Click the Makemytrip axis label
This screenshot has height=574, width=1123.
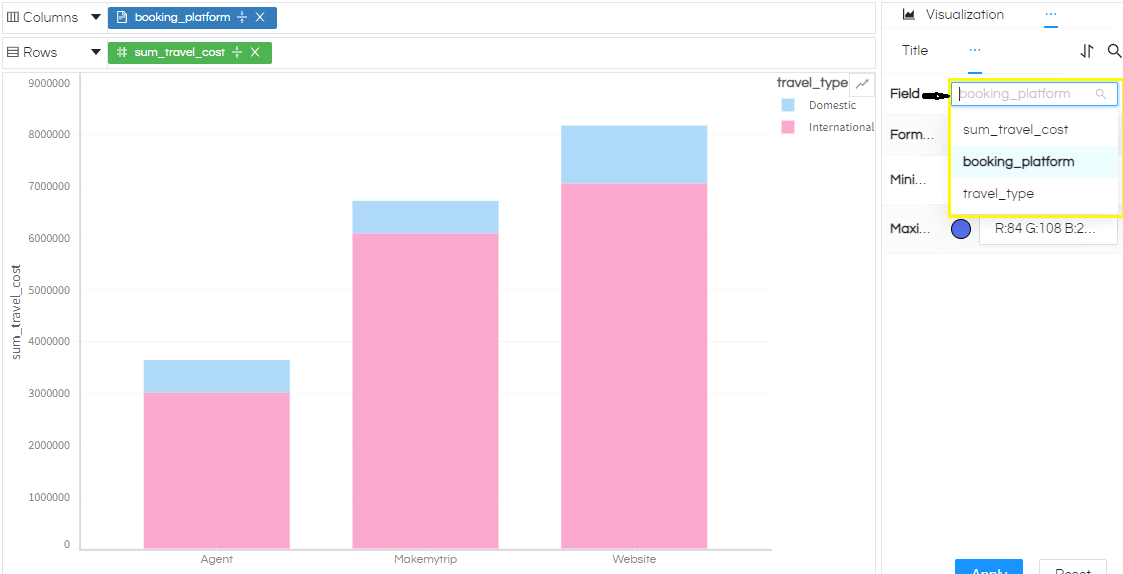425,559
